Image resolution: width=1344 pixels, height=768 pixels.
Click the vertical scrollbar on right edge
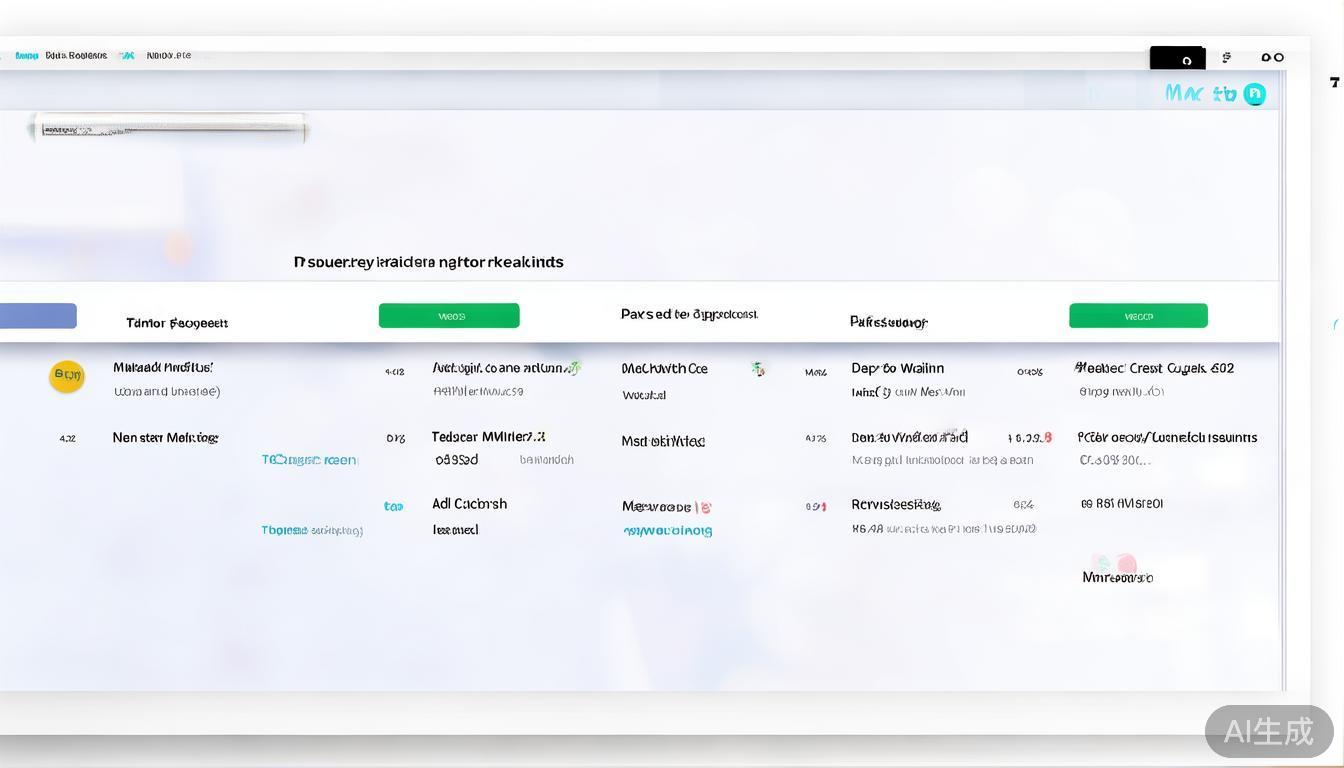click(1282, 400)
